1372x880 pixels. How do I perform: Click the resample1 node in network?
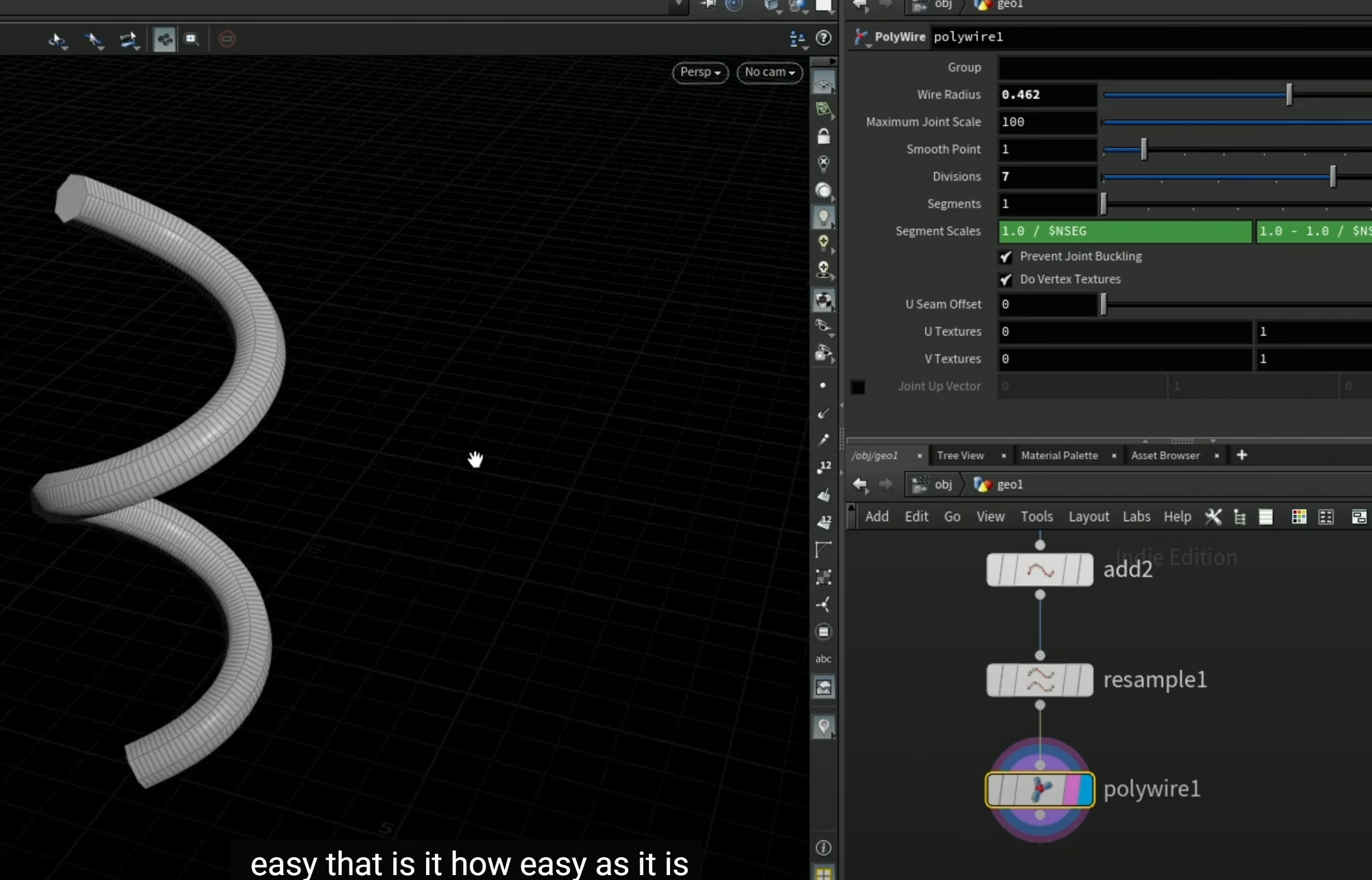1040,680
